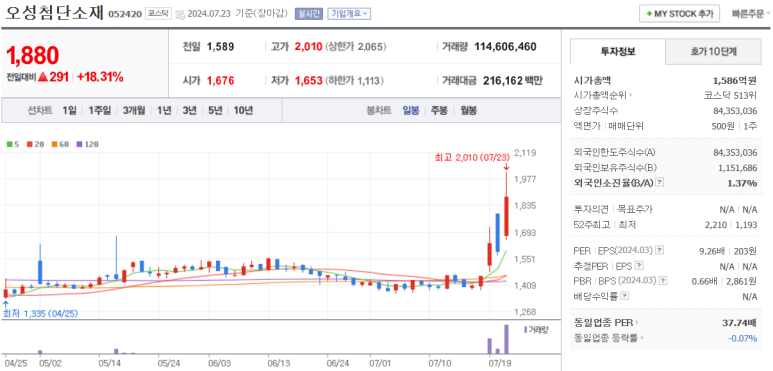Add stock via MY STOCK 추가 button
Image resolution: width=773 pixels, height=371 pixels.
coord(679,14)
